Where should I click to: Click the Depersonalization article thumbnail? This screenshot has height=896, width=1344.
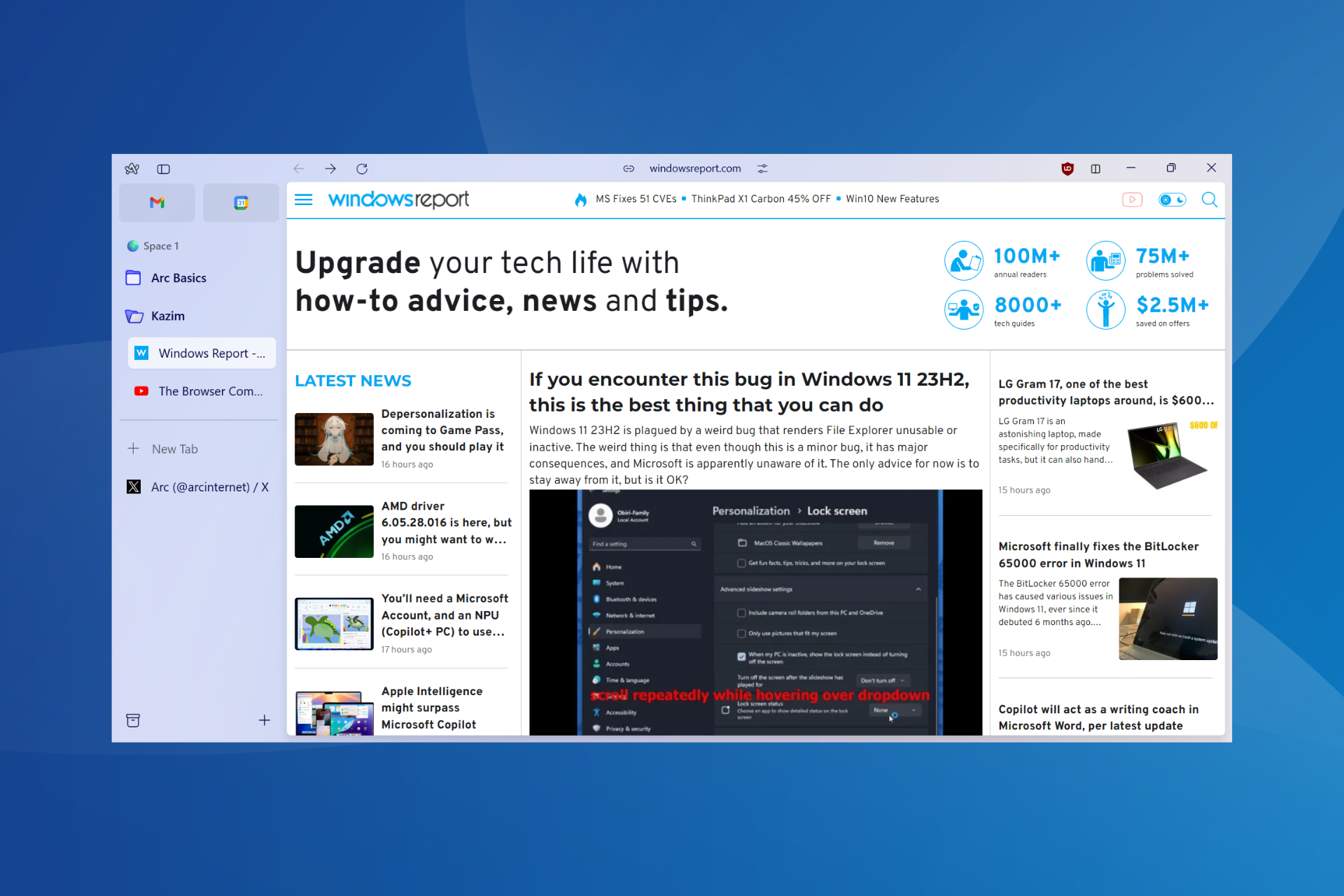[x=334, y=439]
